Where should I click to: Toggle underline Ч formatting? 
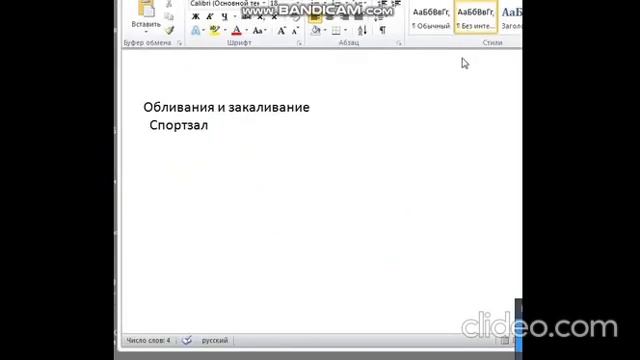click(x=224, y=17)
